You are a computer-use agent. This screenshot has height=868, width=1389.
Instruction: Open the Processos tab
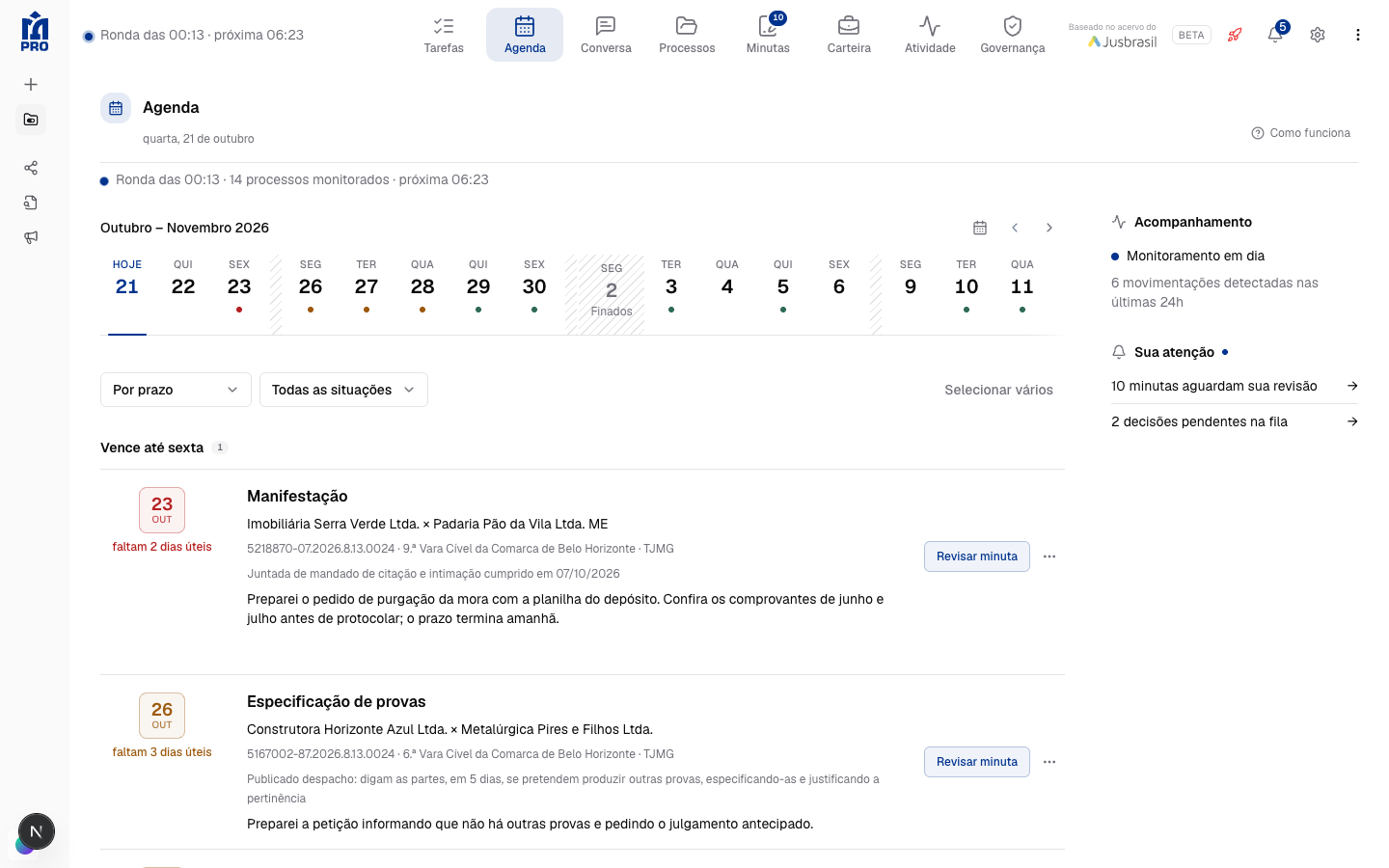(687, 35)
